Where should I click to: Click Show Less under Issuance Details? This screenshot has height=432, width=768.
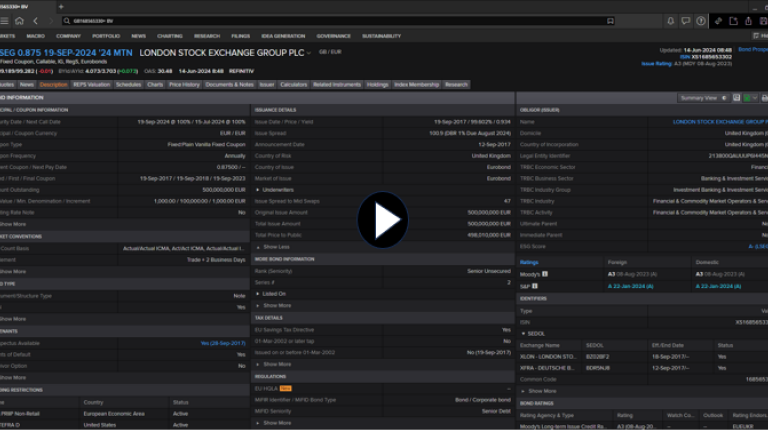point(276,246)
